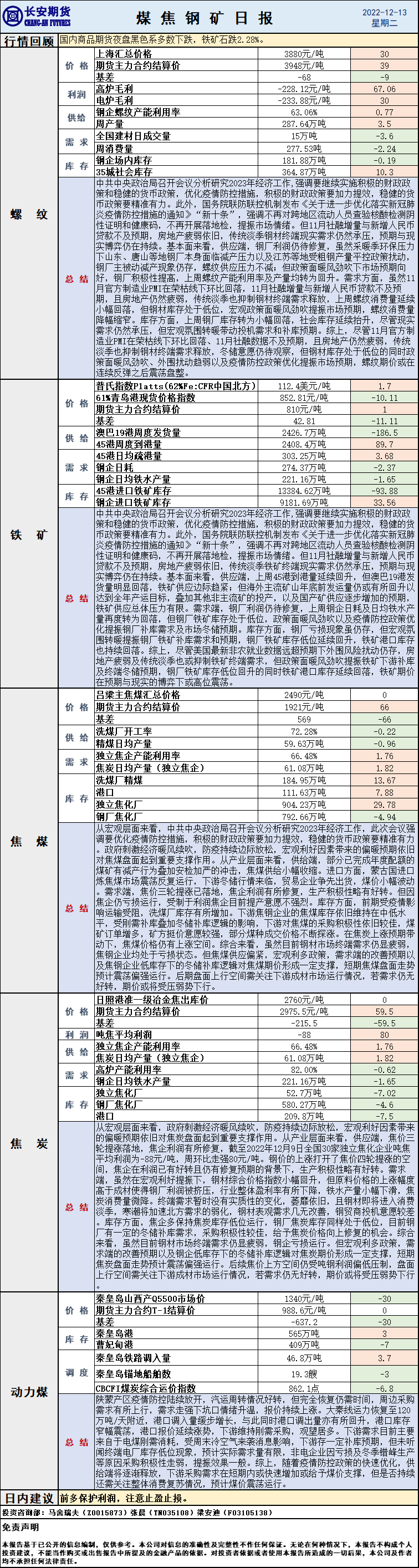Click the 钢企进口铁矿库存 label
This screenshot has height=1568, width=419.
point(132,502)
